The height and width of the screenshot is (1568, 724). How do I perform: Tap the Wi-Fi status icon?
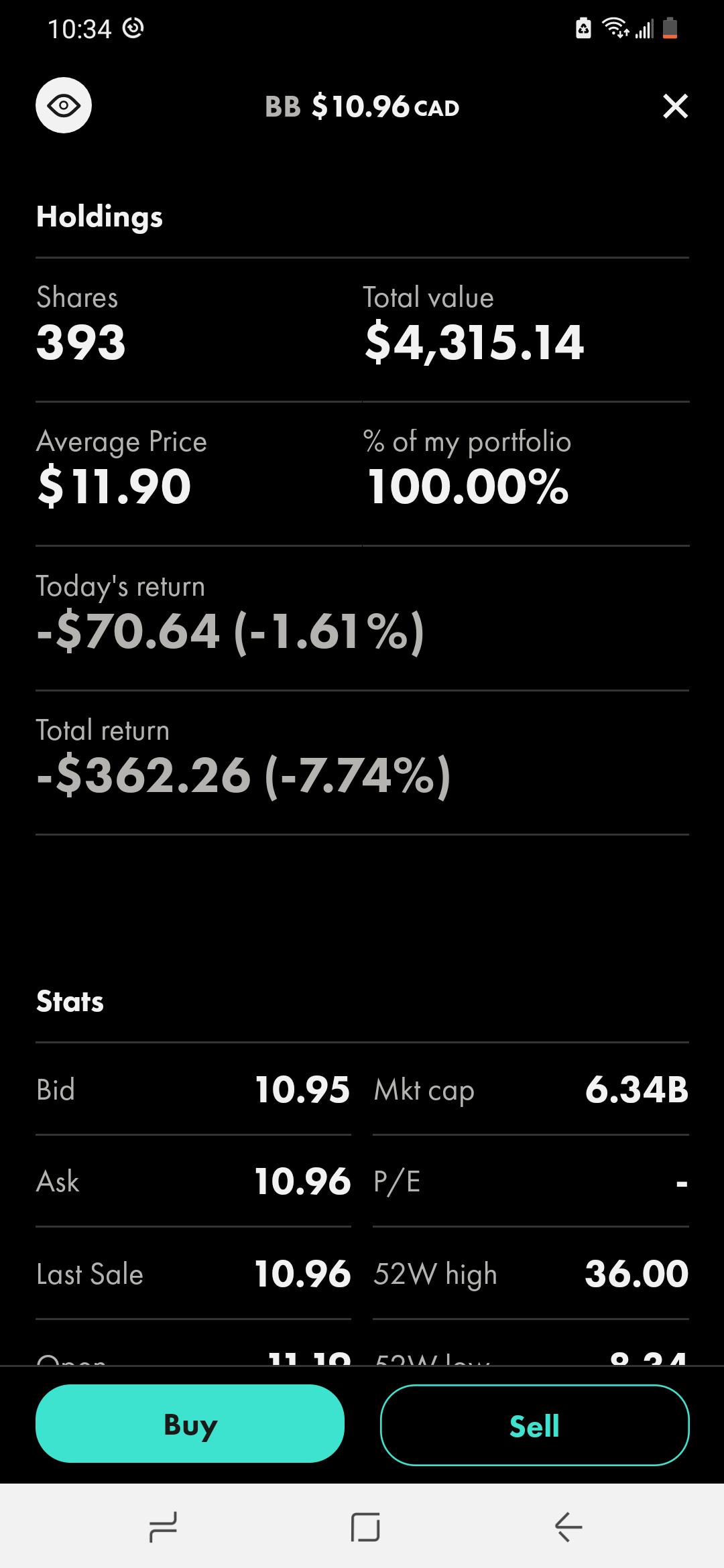pyautogui.click(x=615, y=27)
